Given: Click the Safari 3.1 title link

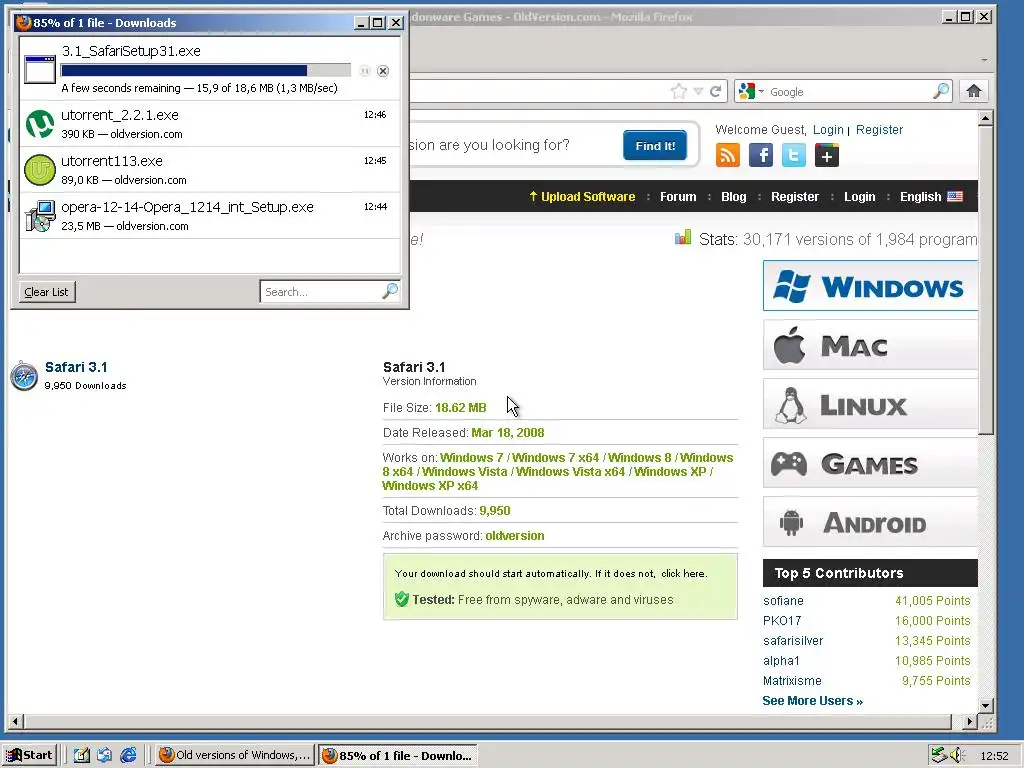Looking at the screenshot, I should [x=76, y=367].
